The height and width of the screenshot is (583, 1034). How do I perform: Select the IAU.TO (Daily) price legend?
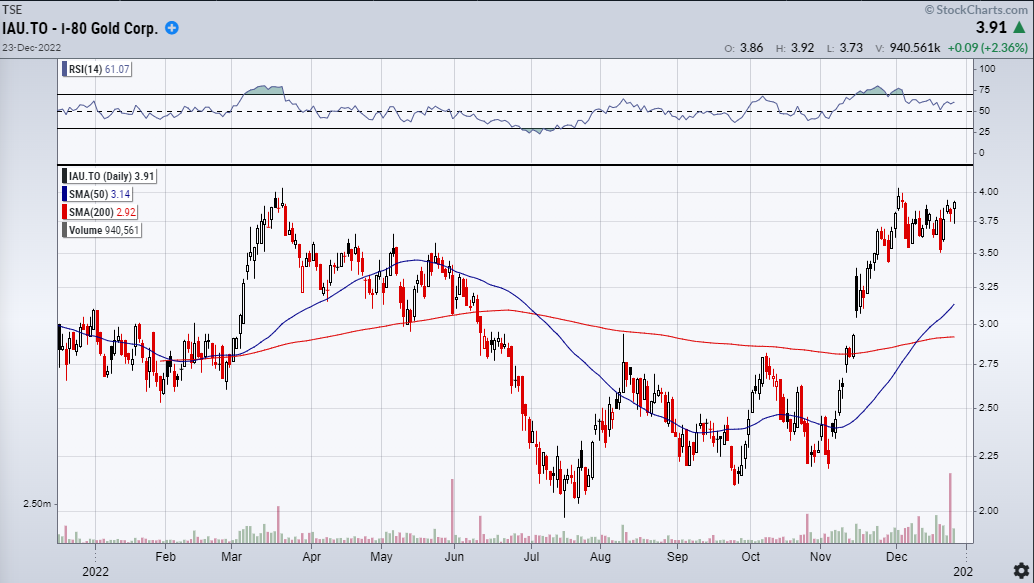click(110, 176)
